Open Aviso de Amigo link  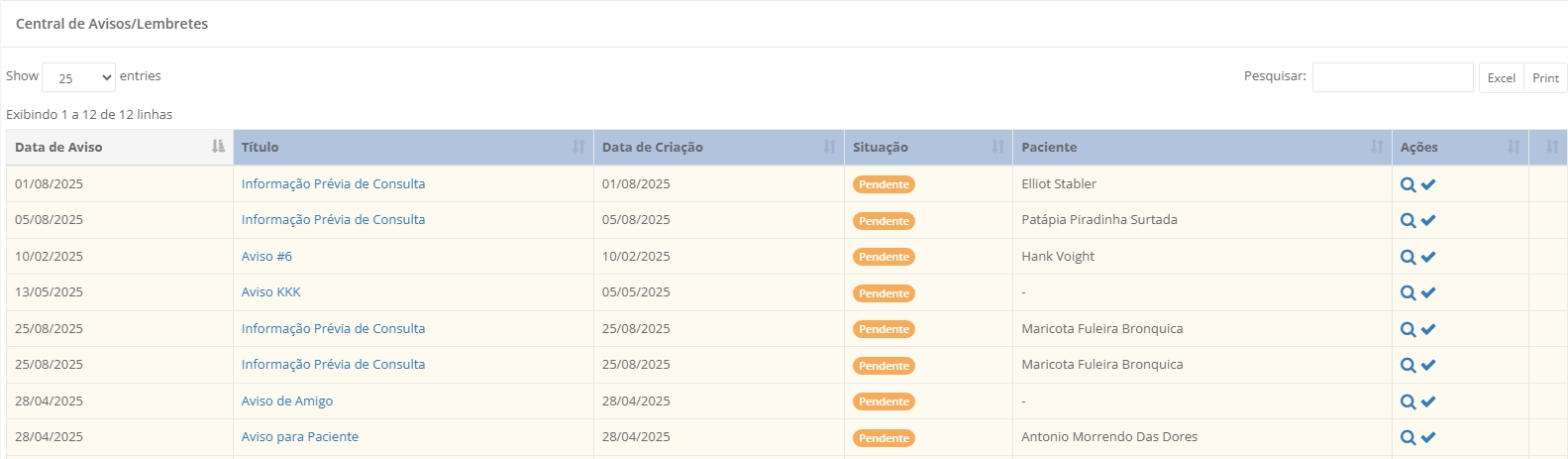click(x=287, y=401)
